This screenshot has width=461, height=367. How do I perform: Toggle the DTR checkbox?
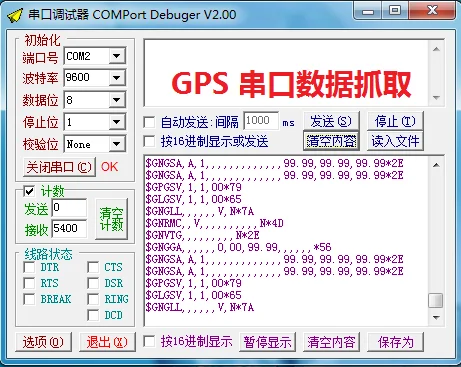tap(29, 267)
